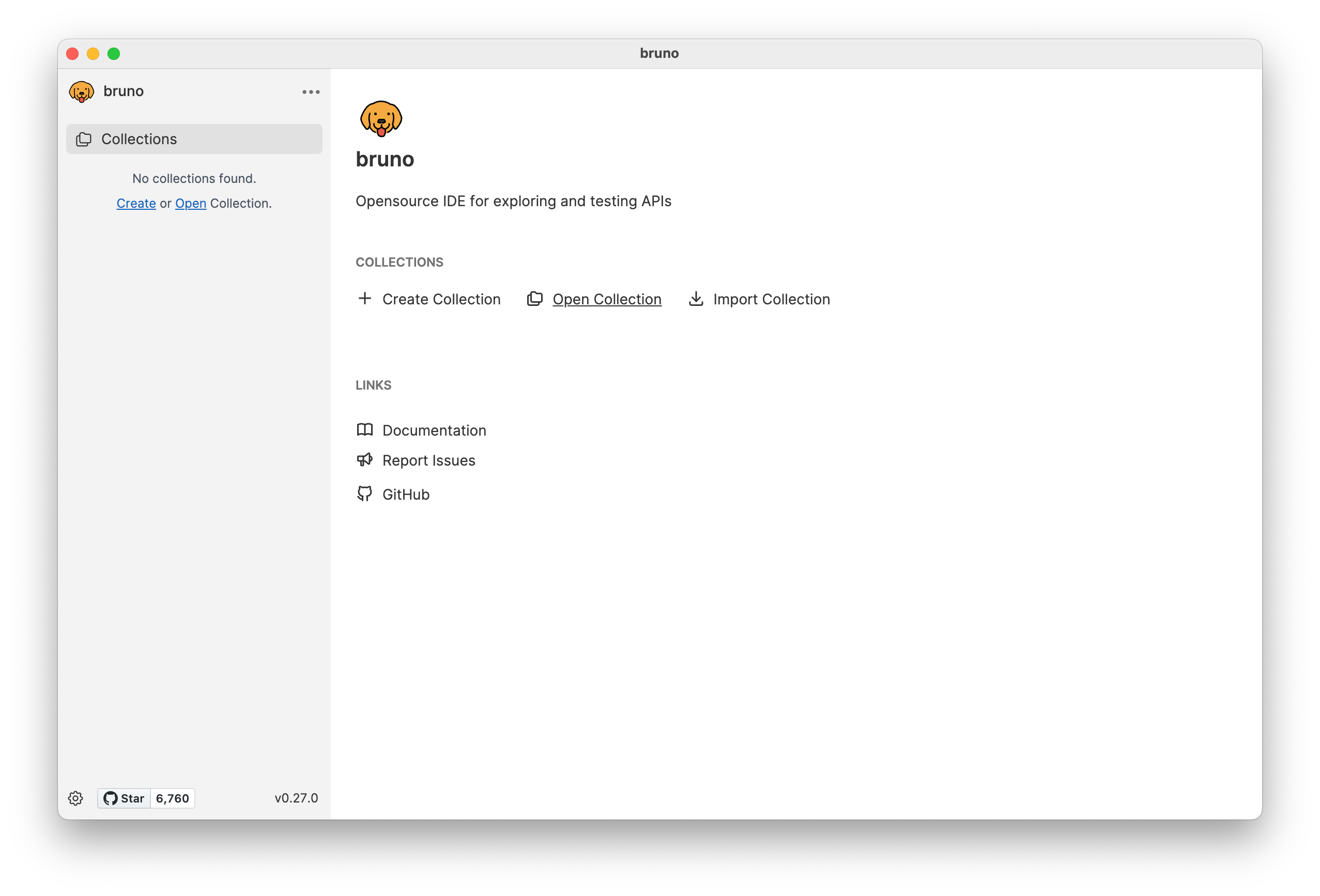The height and width of the screenshot is (896, 1320).
Task: Click the 'Opensource IDE for exploring and testing APIs' tagline
Action: pyautogui.click(x=513, y=201)
